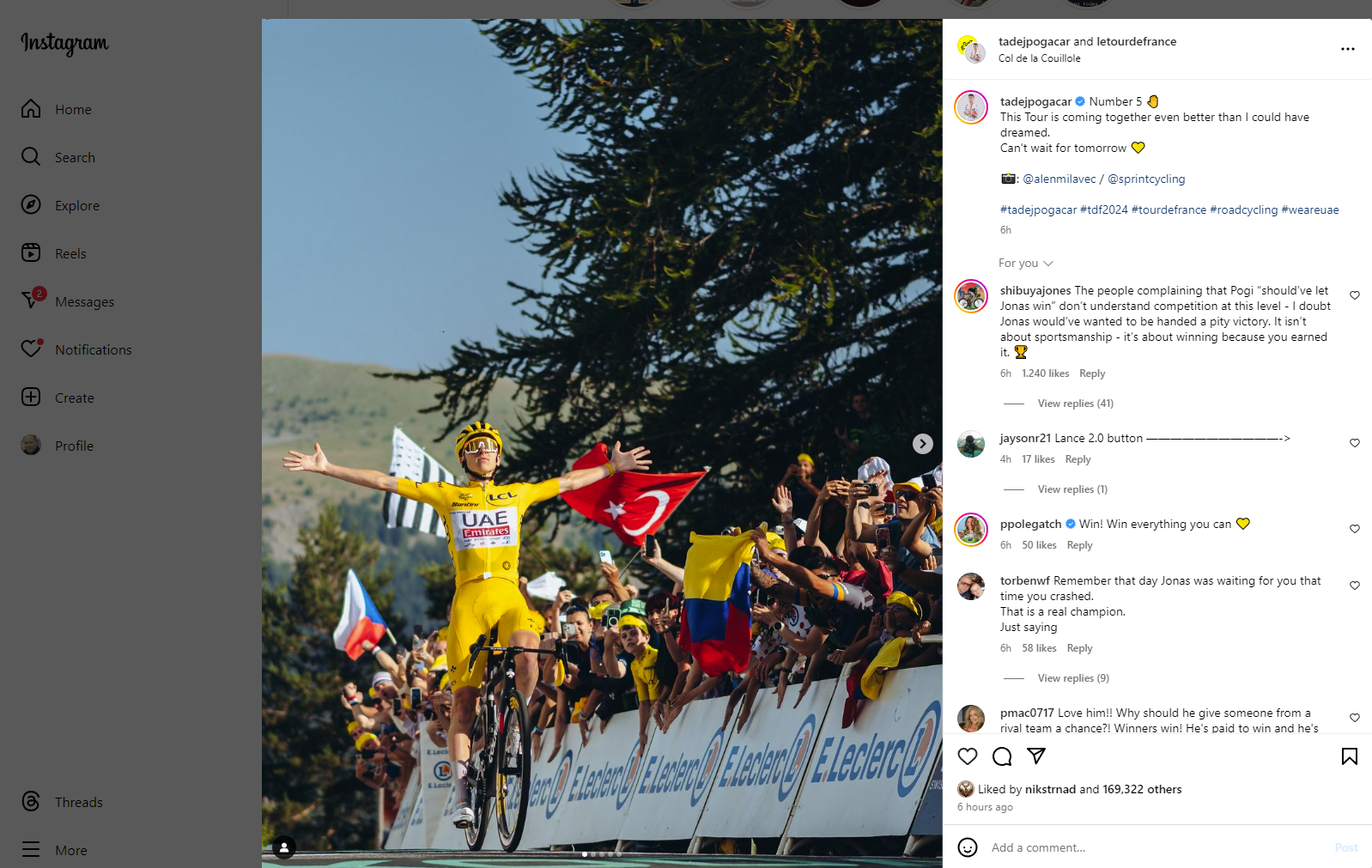Expand View replies (41)
Screen dimensions: 1372x868
coord(1075,404)
